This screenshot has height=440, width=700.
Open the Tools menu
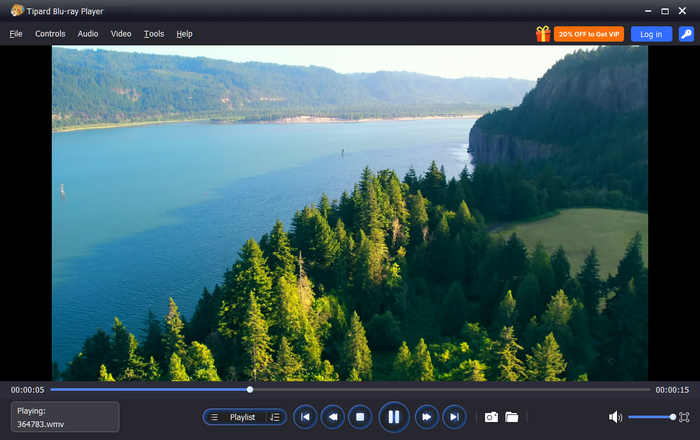(x=154, y=34)
